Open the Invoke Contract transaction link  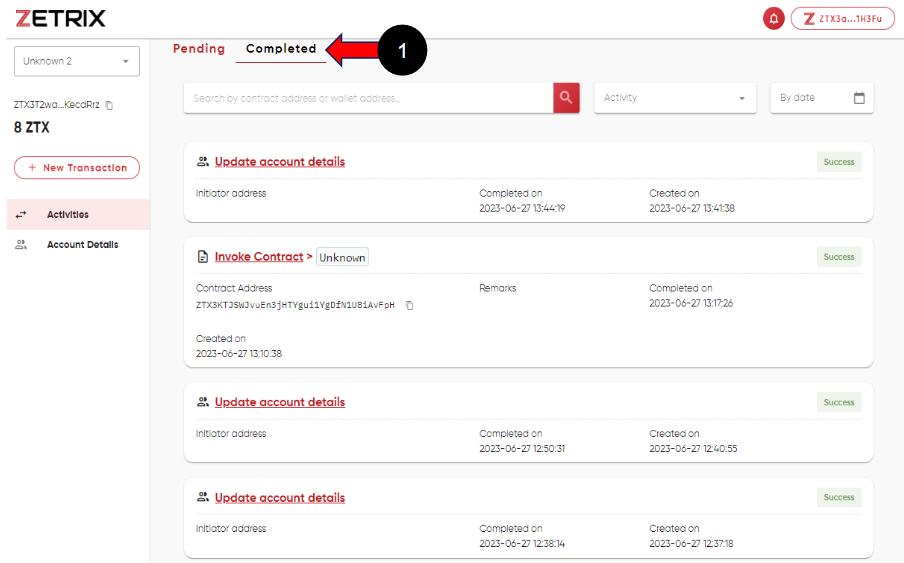click(x=259, y=257)
